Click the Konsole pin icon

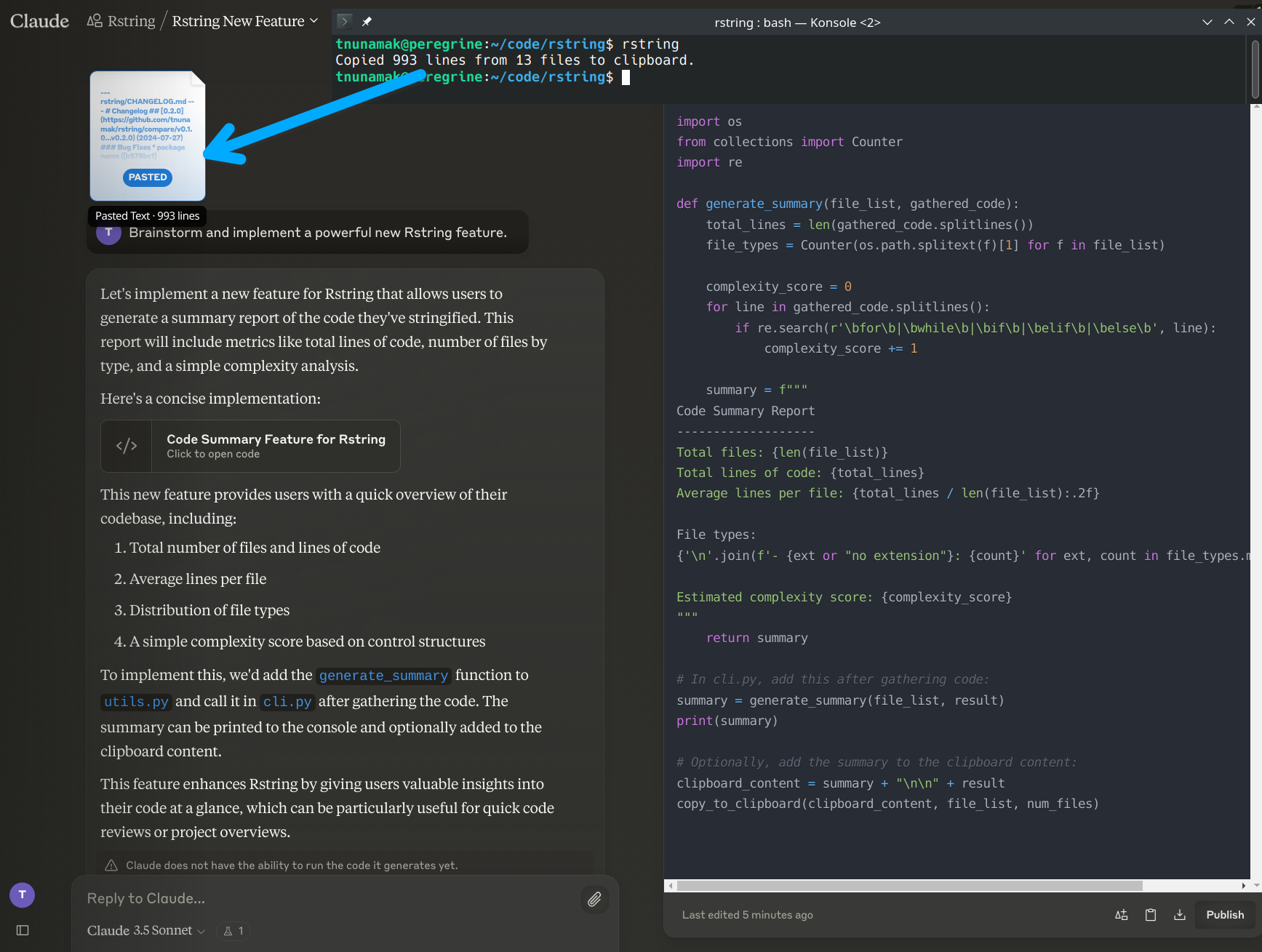pos(367,22)
